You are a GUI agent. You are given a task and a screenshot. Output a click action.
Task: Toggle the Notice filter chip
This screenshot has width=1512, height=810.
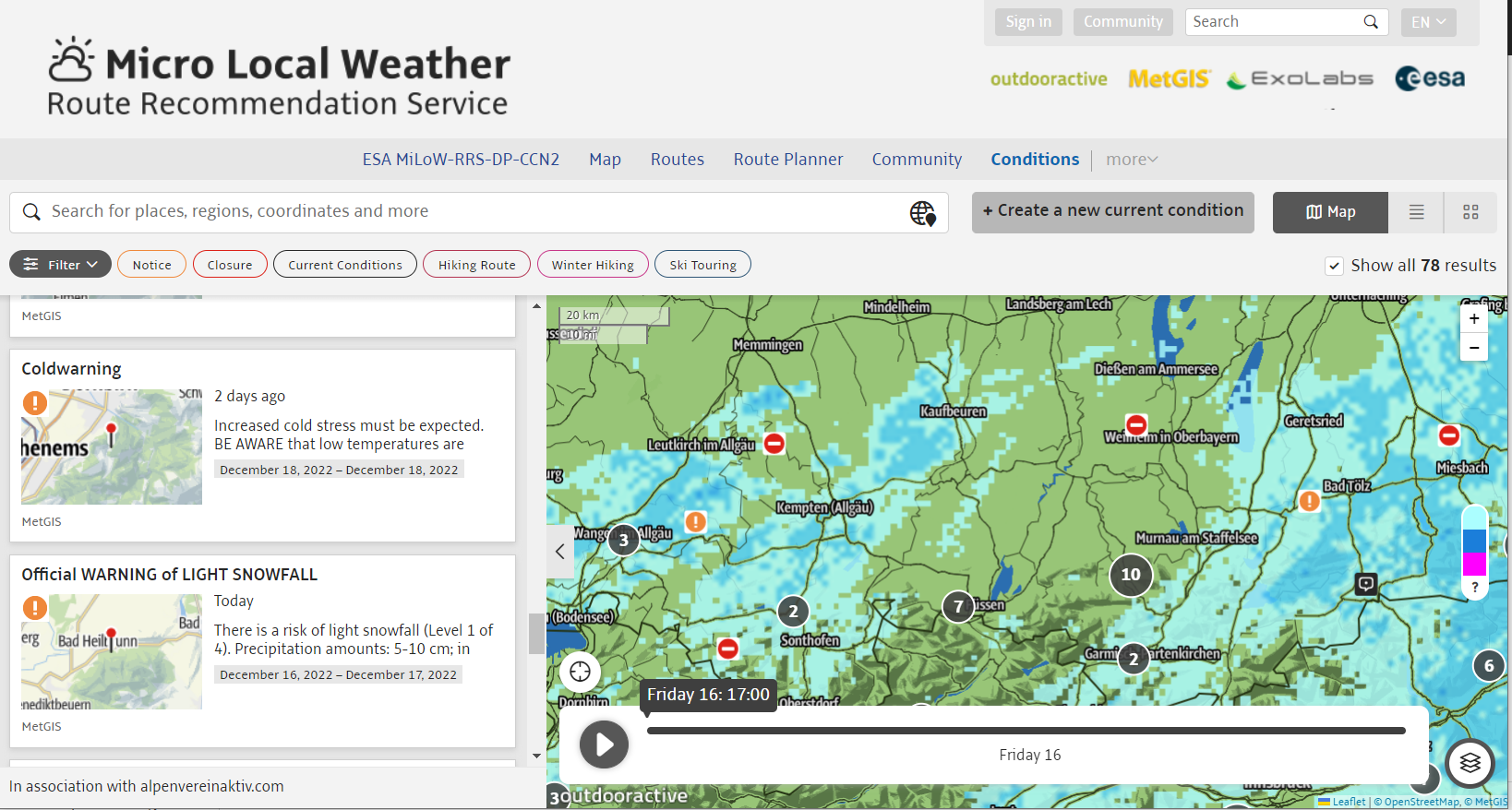coord(151,265)
